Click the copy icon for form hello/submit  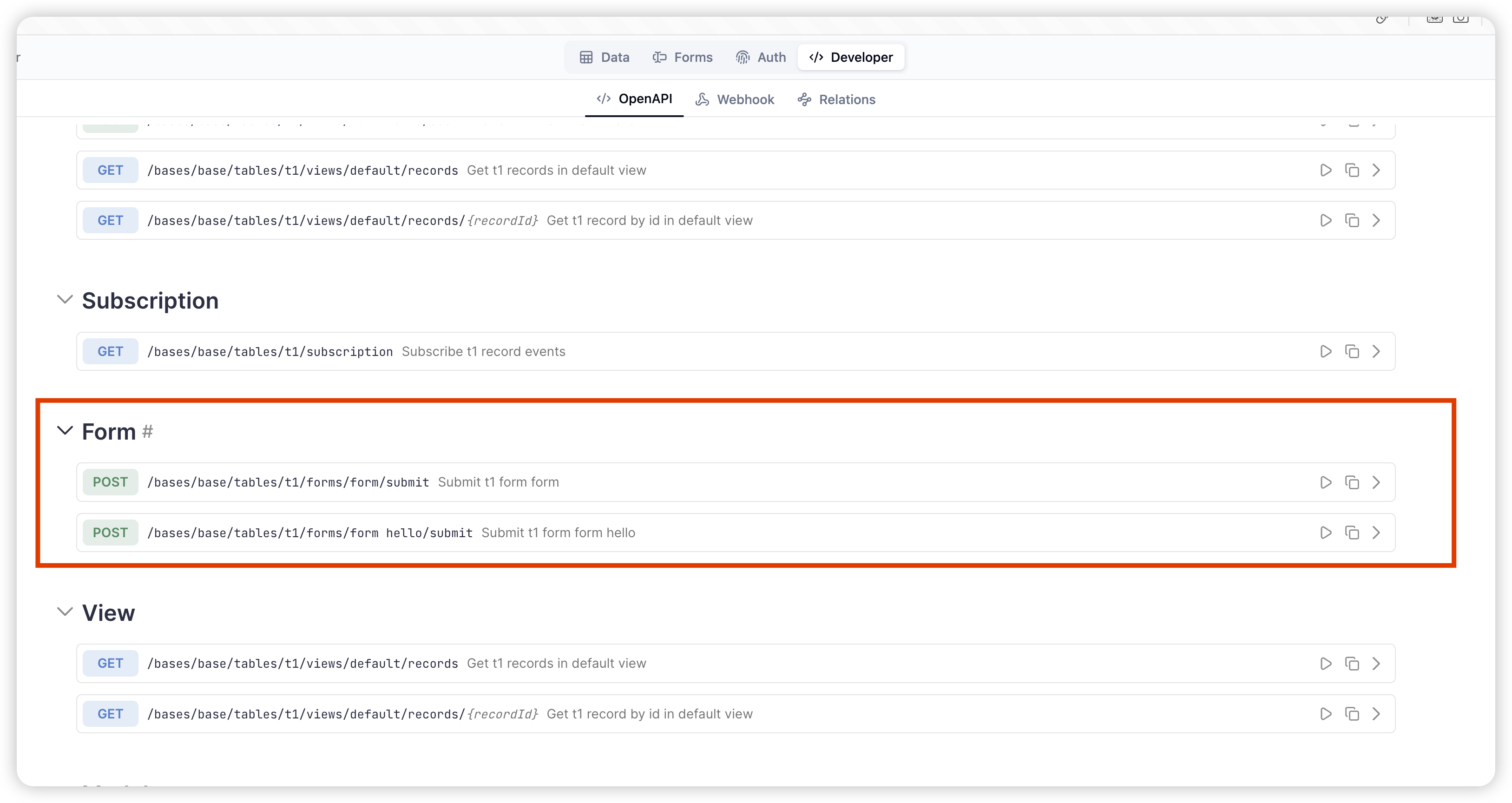[1352, 532]
